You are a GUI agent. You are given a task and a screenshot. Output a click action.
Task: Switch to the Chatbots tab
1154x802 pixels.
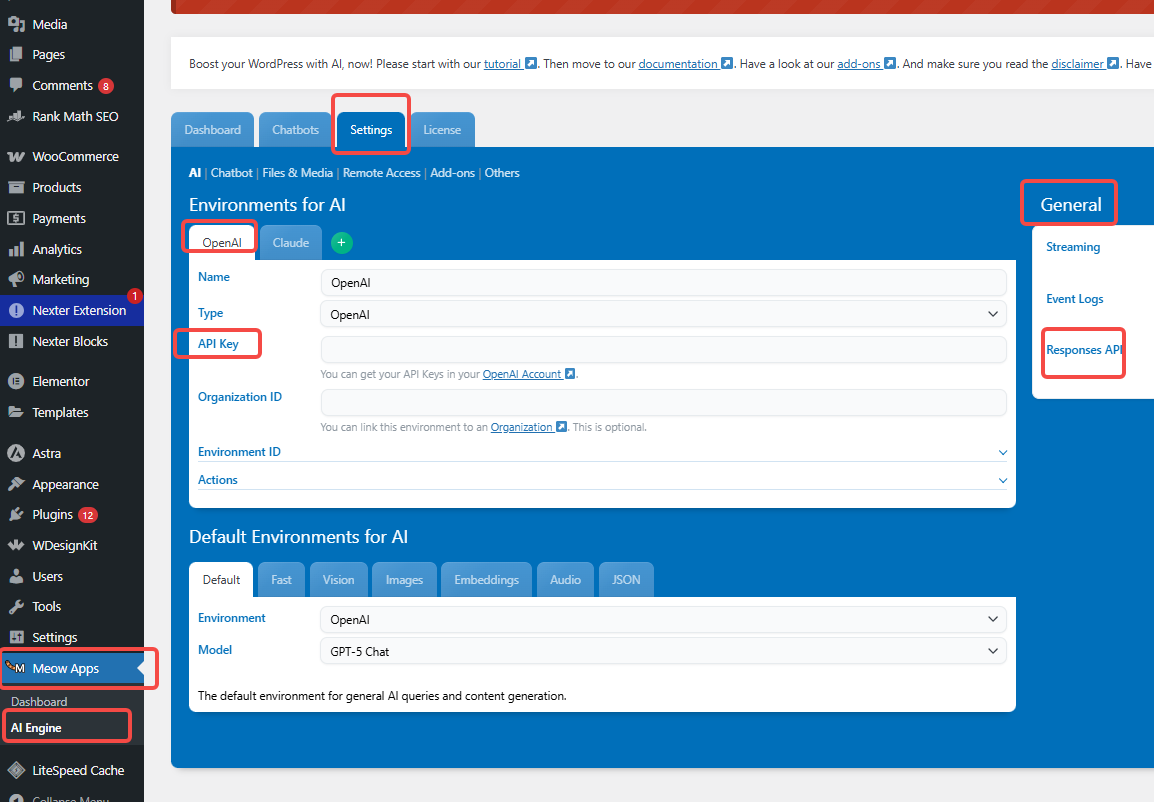[294, 129]
